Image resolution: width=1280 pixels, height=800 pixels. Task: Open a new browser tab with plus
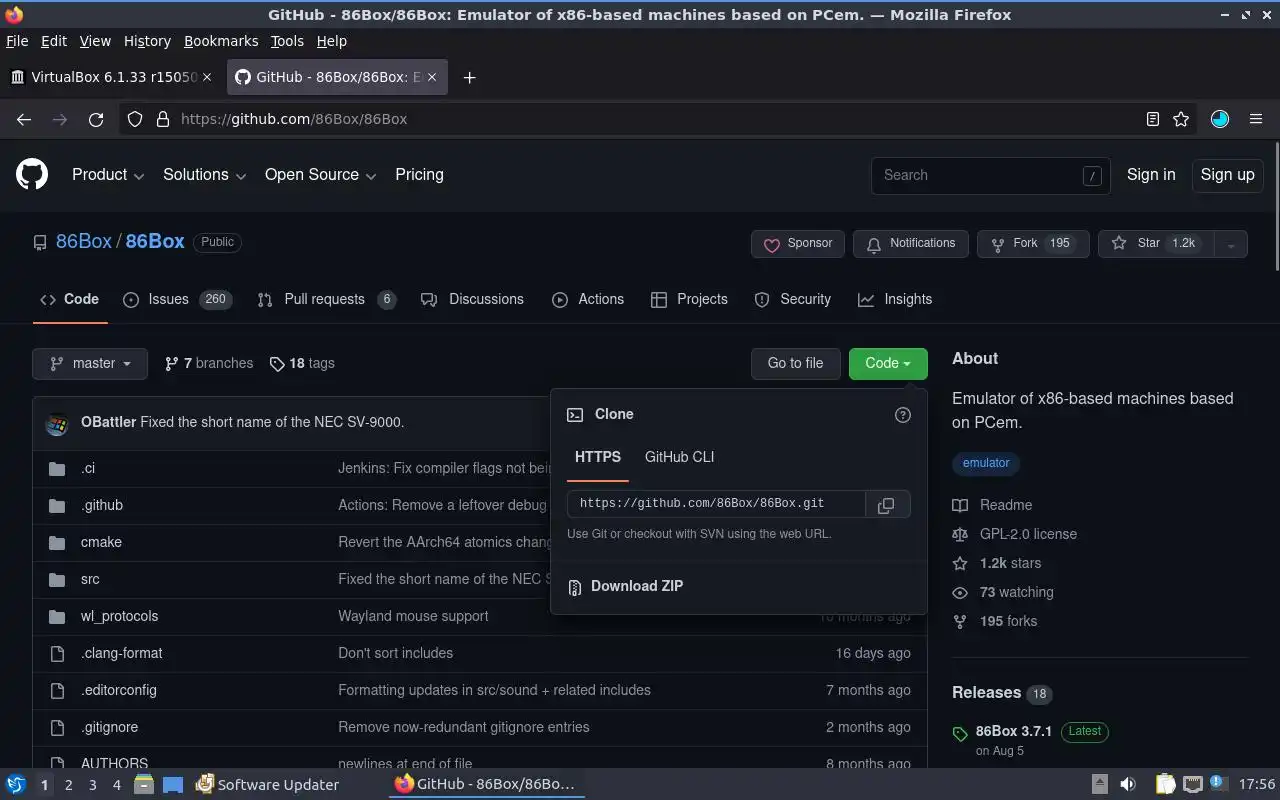point(469,77)
